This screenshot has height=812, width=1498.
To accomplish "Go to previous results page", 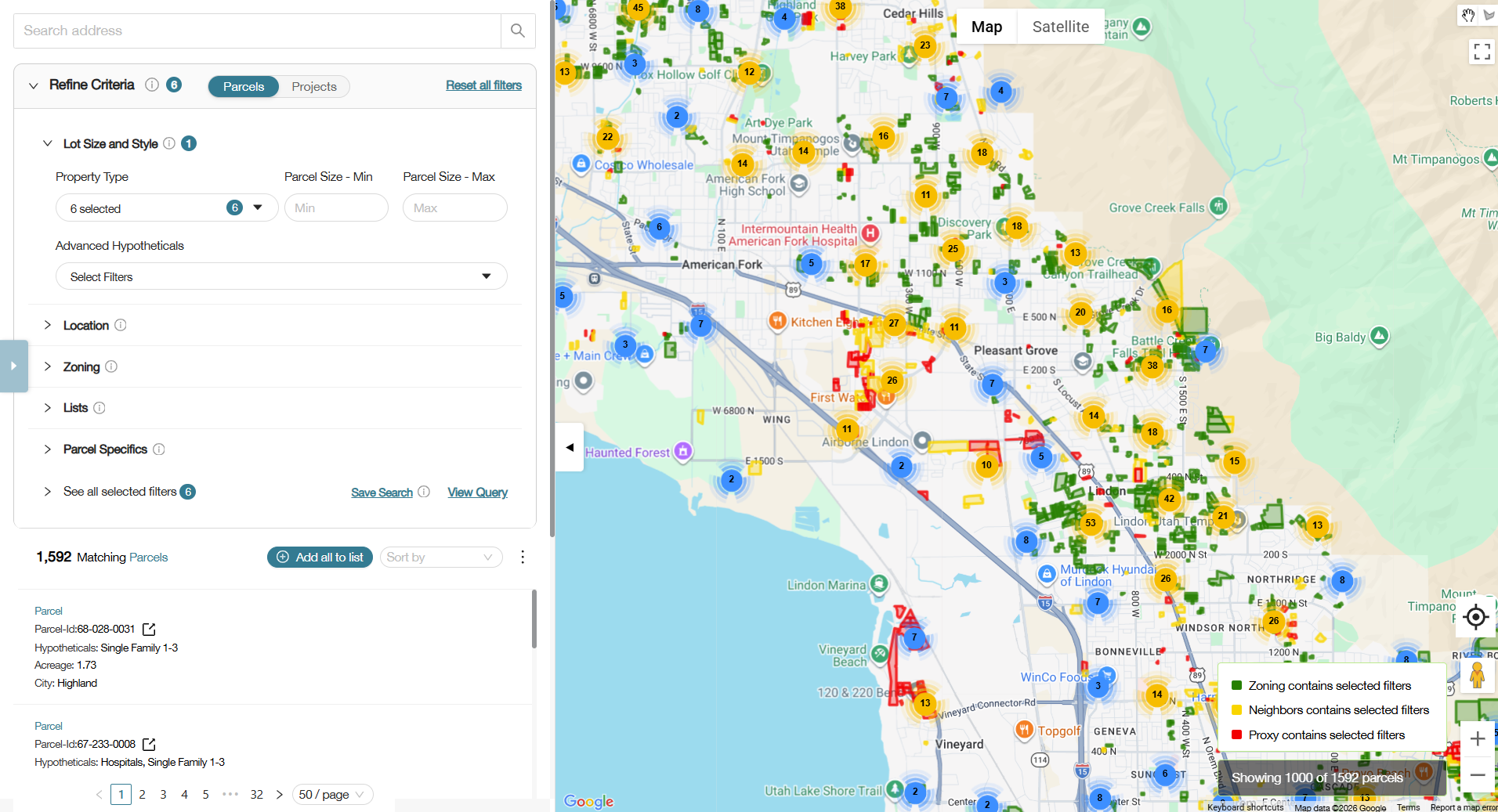I will [100, 794].
